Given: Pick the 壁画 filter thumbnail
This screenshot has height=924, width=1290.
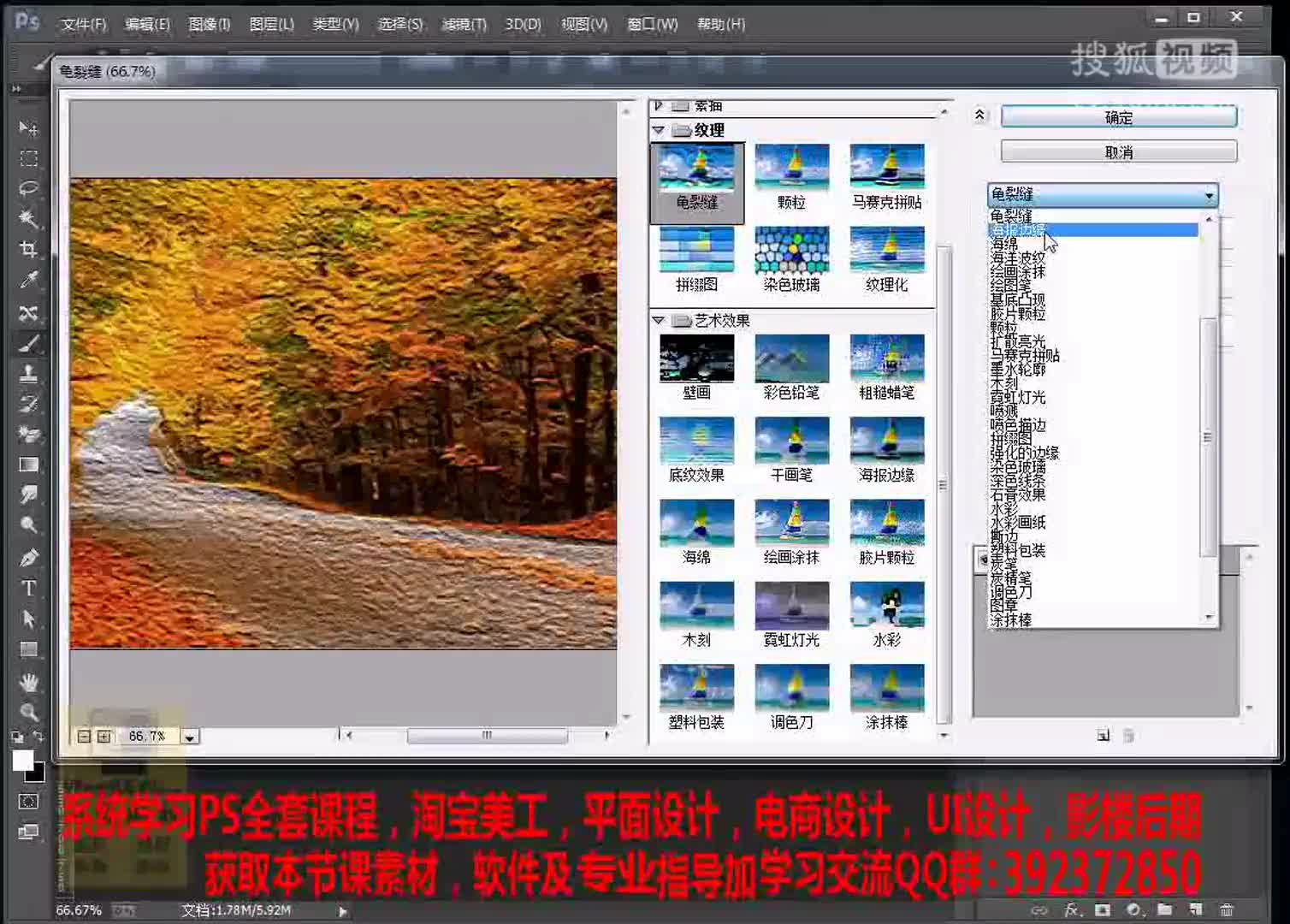Looking at the screenshot, I should pyautogui.click(x=696, y=367).
